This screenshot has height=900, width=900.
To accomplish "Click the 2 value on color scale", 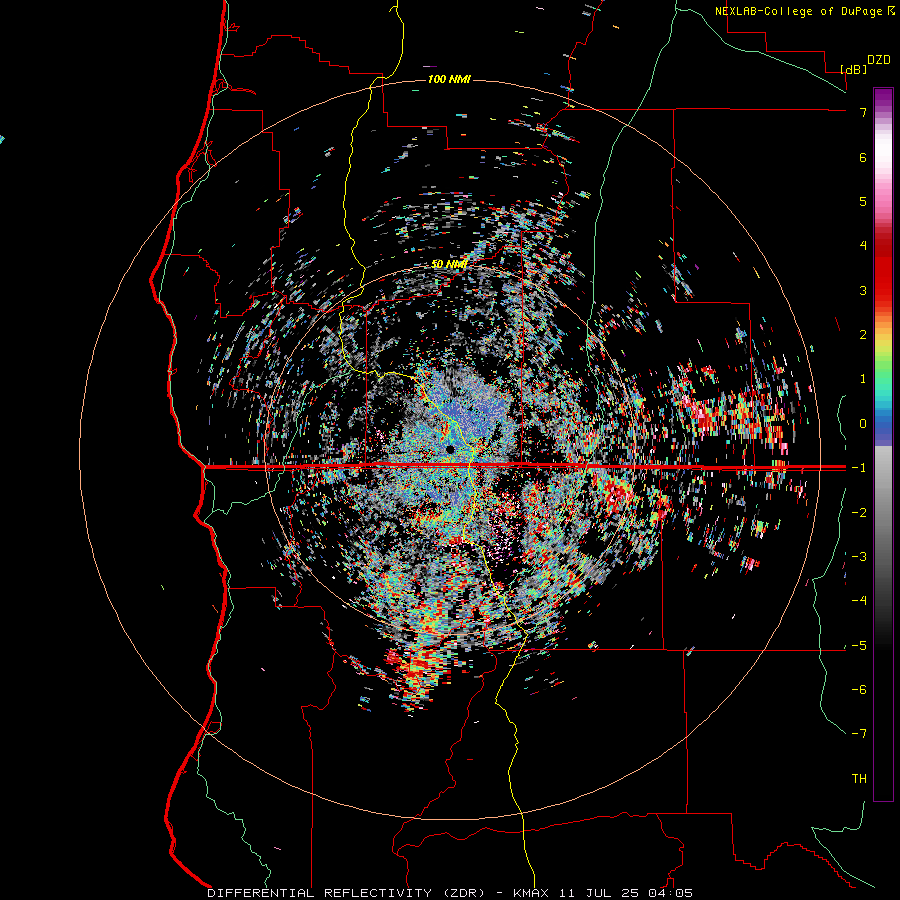I will click(863, 335).
